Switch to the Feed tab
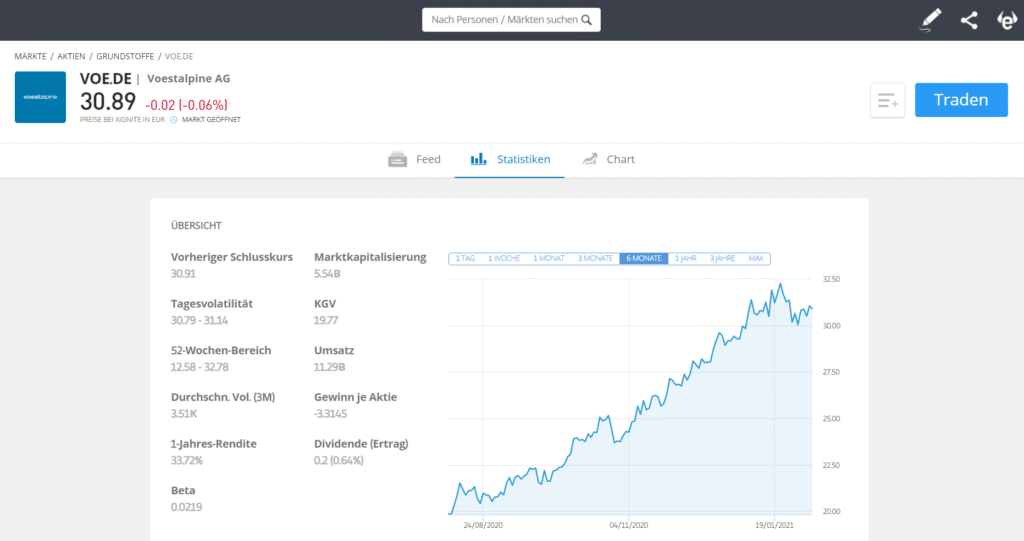1024x541 pixels. pos(414,159)
